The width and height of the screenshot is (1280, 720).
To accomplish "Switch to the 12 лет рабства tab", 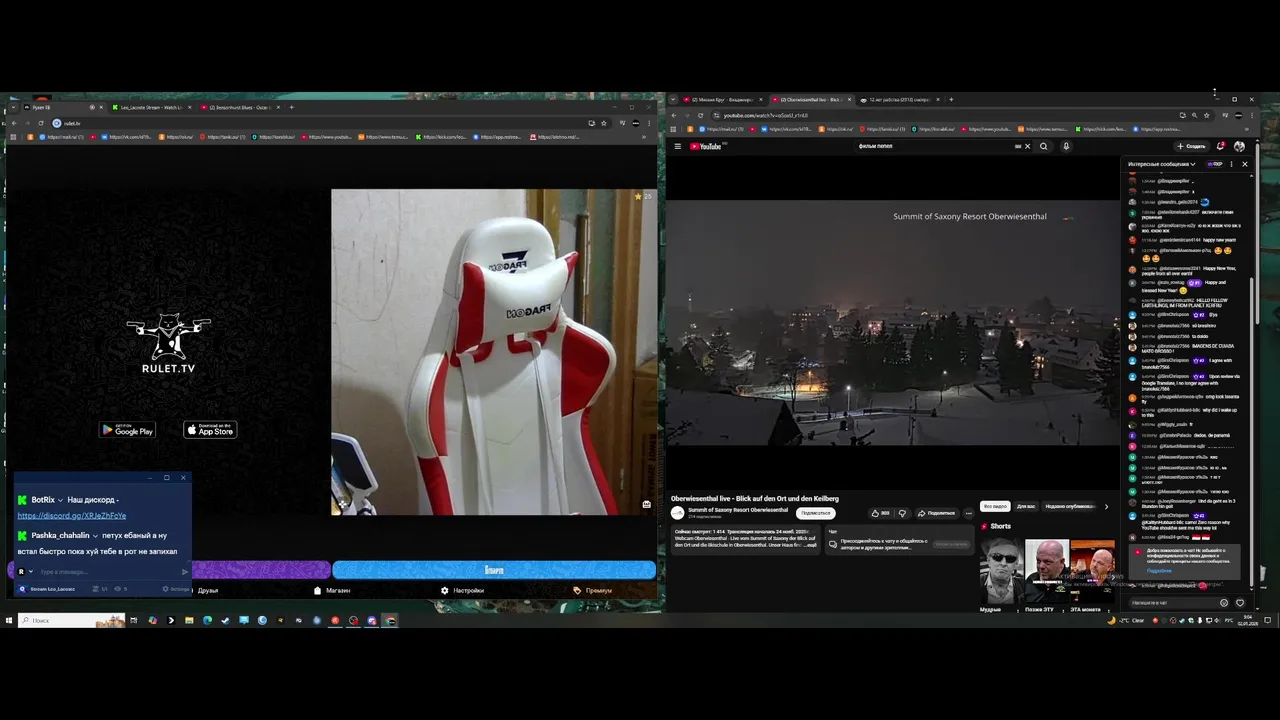I will click(x=900, y=99).
